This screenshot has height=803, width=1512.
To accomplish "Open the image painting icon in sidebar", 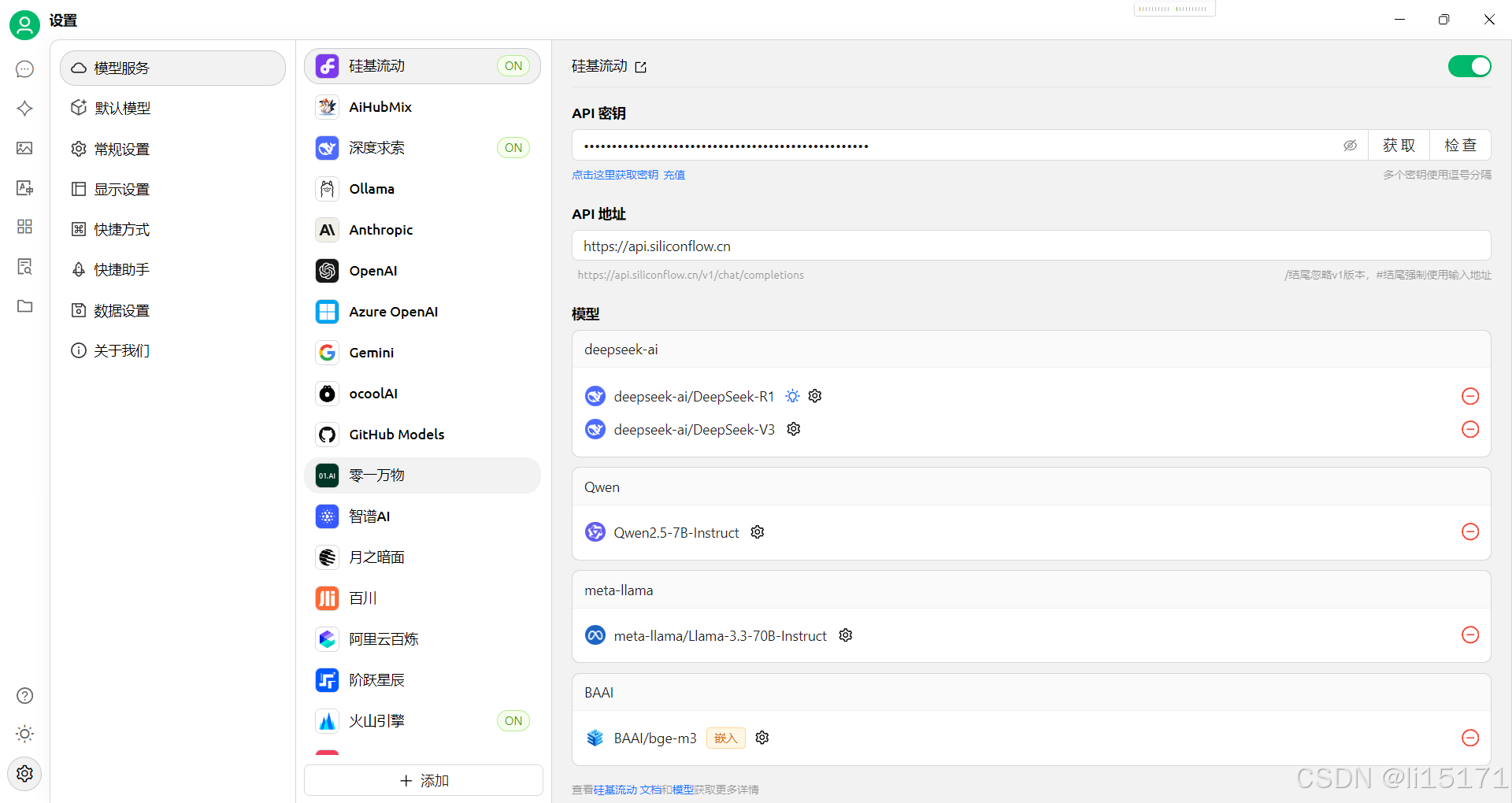I will click(24, 148).
